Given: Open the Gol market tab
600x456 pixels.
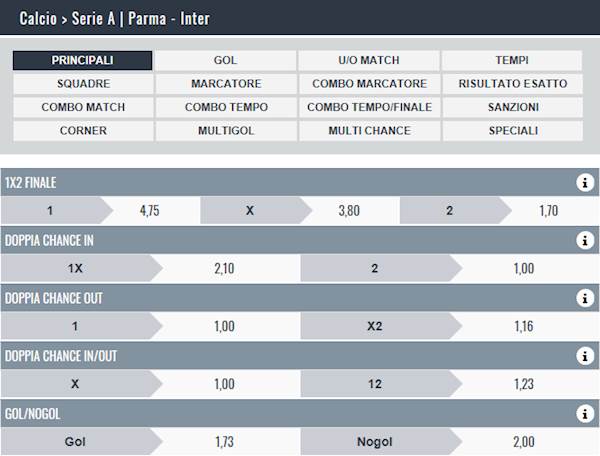Looking at the screenshot, I should [x=225, y=61].
